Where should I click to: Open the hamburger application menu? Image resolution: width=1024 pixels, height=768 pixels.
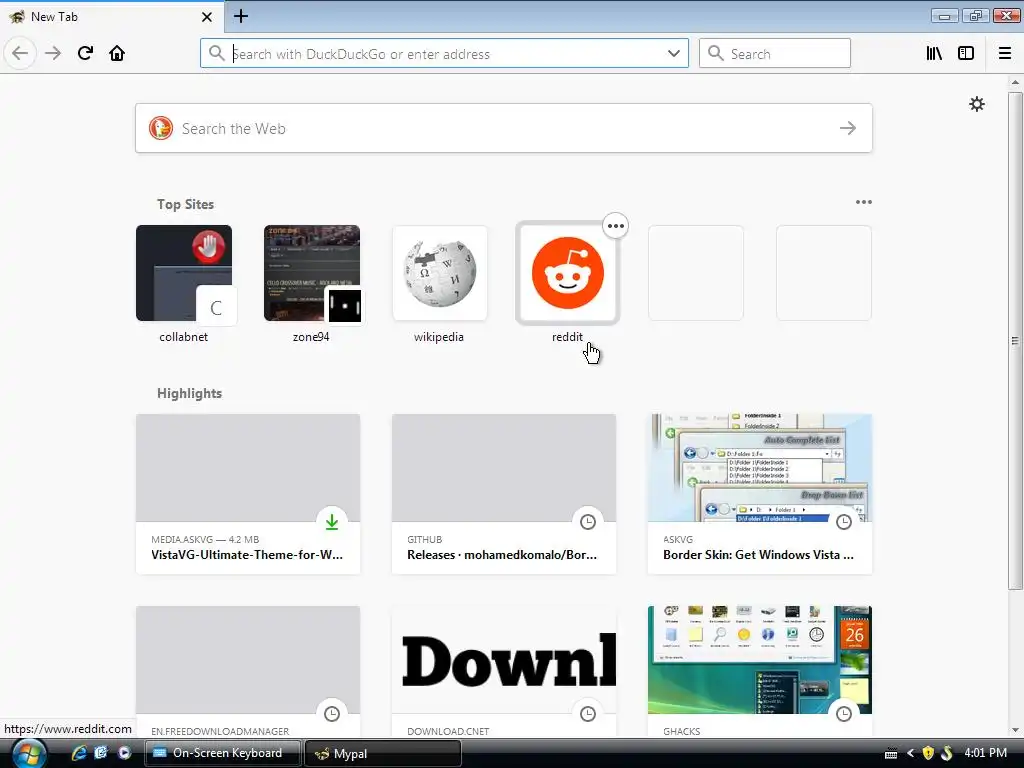pos(1005,54)
